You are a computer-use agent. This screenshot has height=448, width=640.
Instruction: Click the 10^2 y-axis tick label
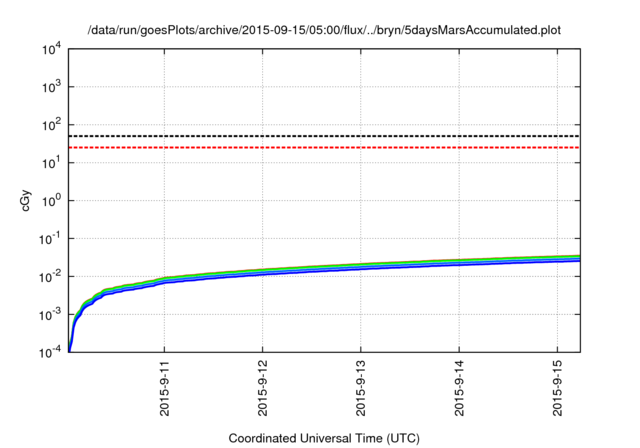click(x=52, y=125)
